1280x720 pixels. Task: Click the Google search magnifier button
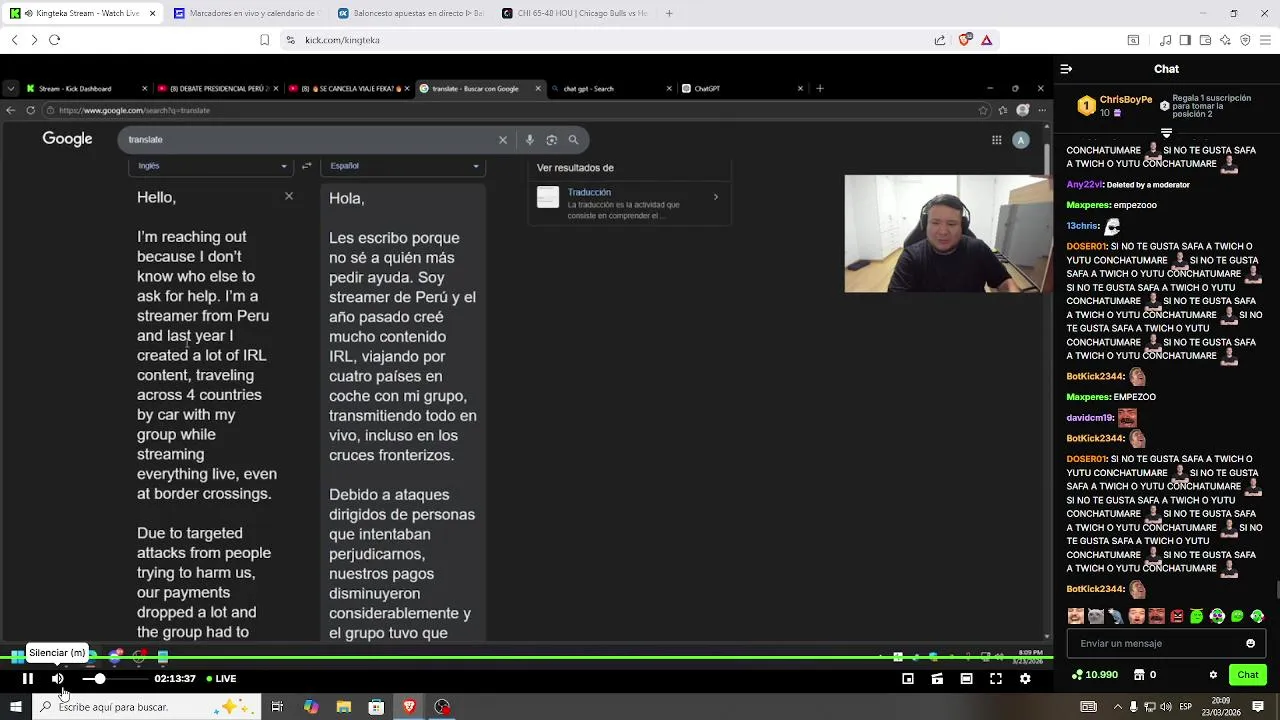tap(573, 140)
